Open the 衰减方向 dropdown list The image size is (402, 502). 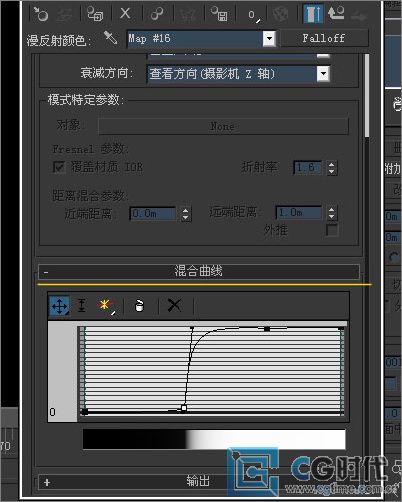point(238,74)
